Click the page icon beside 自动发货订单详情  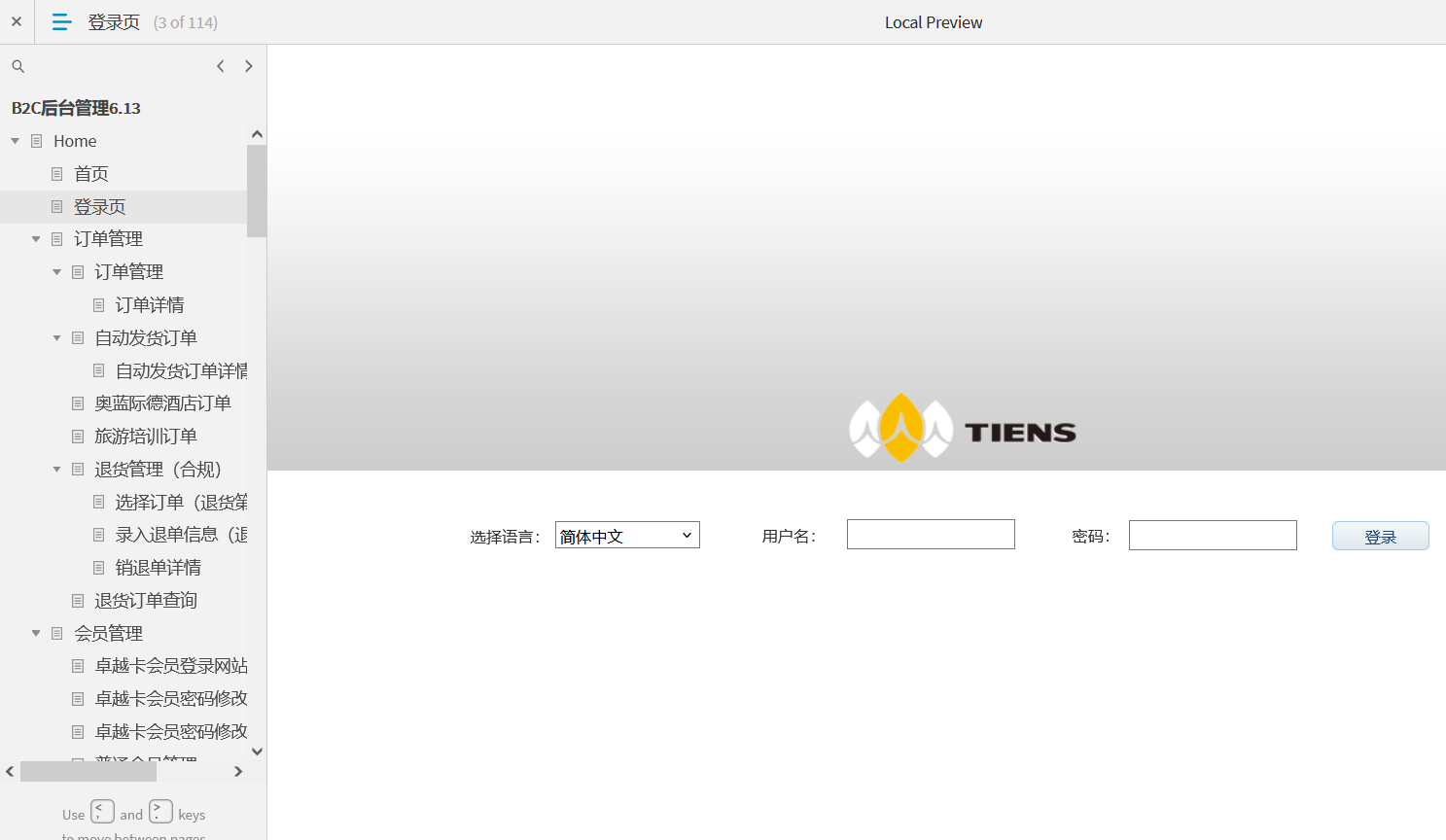pos(98,371)
